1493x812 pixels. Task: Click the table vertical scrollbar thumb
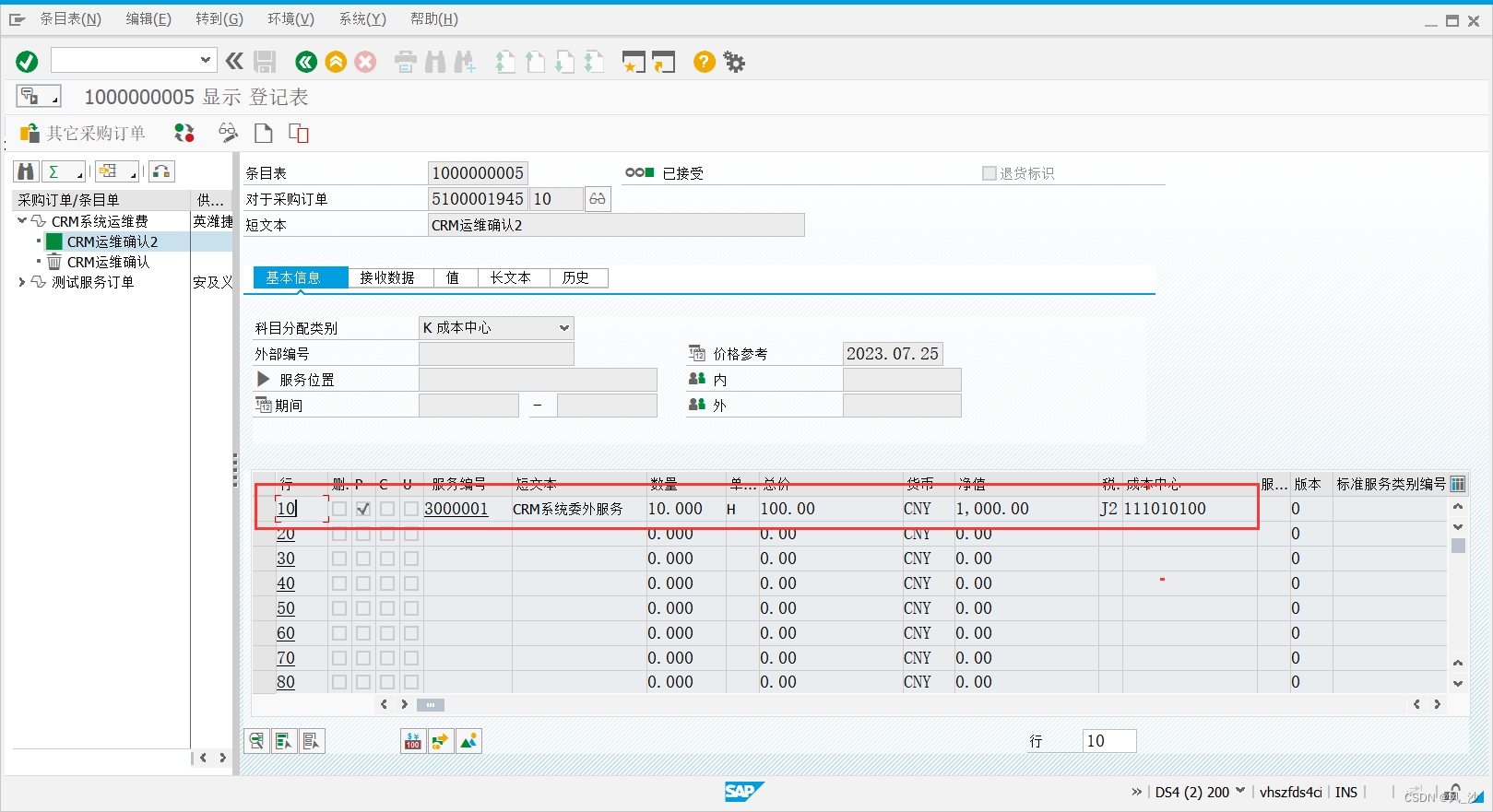point(1458,546)
